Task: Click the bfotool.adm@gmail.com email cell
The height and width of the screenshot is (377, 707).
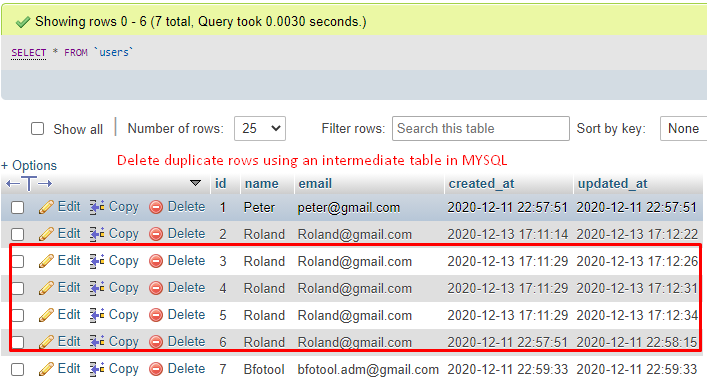Action: coord(368,370)
